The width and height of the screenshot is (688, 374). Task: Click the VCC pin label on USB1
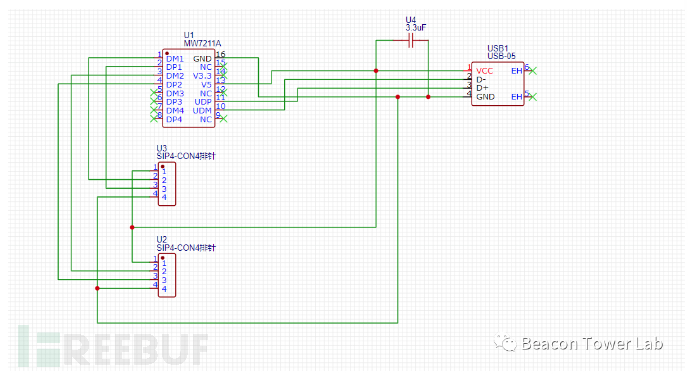tap(484, 71)
